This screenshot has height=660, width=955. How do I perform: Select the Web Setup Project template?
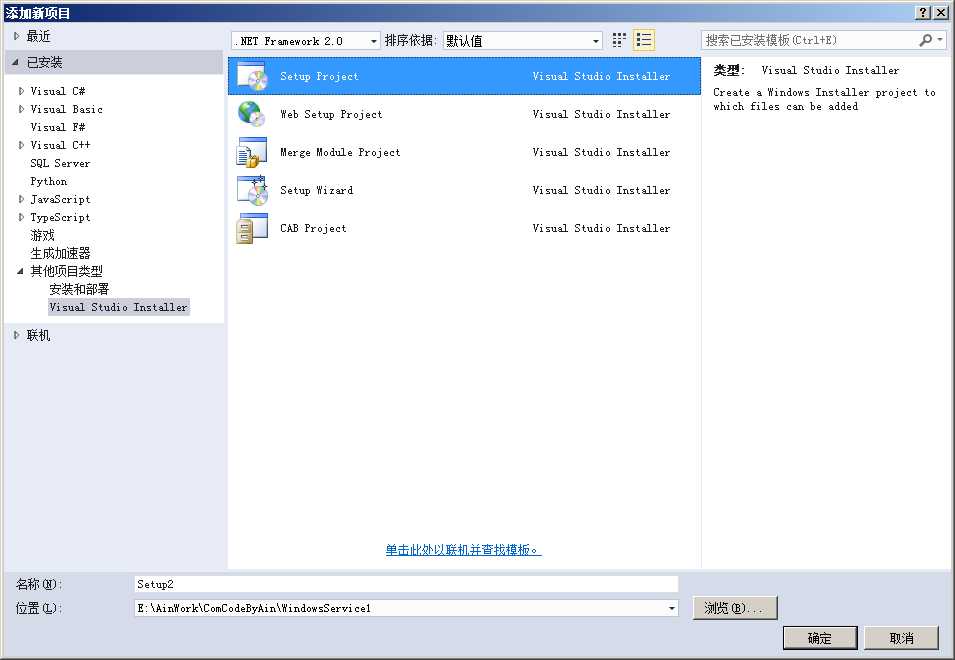click(x=464, y=114)
